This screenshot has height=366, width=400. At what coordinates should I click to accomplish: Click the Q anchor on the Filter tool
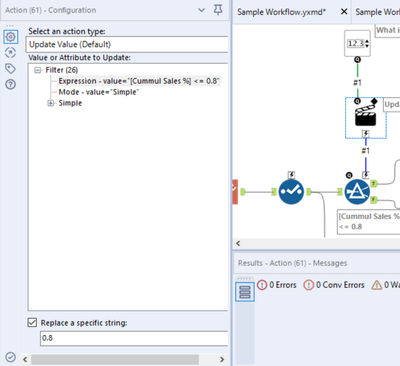(349, 175)
